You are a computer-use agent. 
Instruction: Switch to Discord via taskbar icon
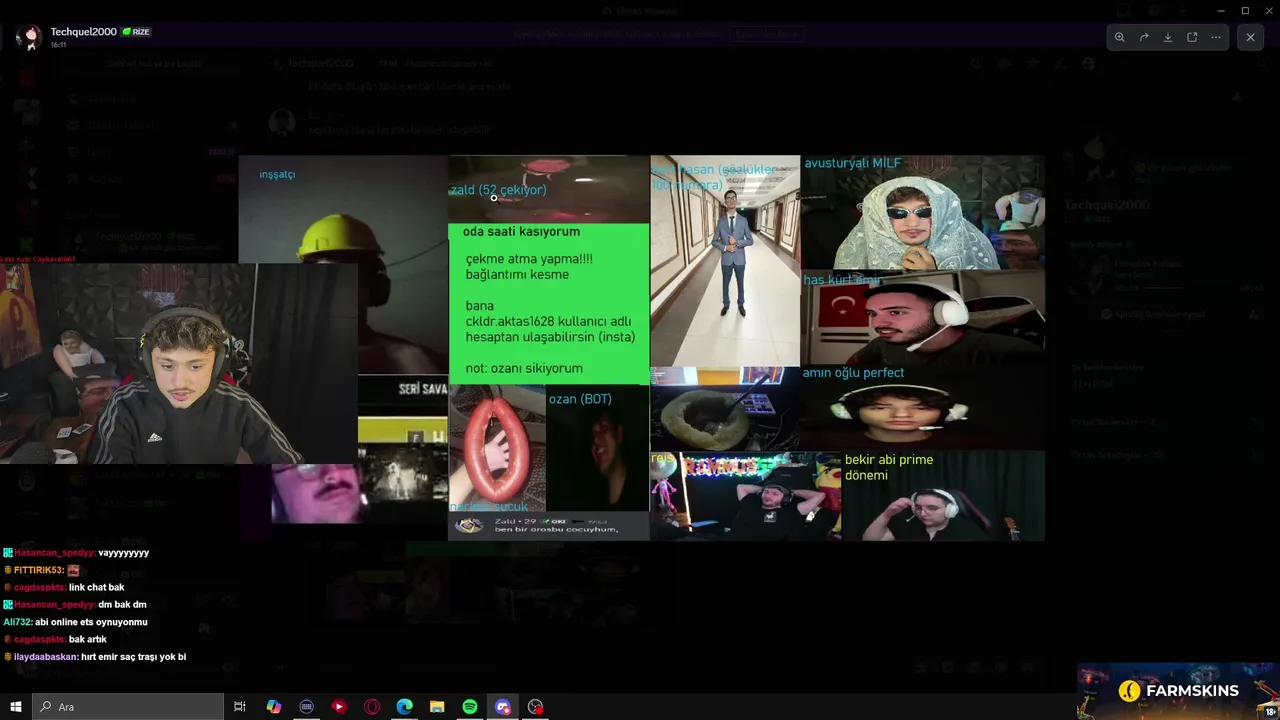click(x=503, y=707)
